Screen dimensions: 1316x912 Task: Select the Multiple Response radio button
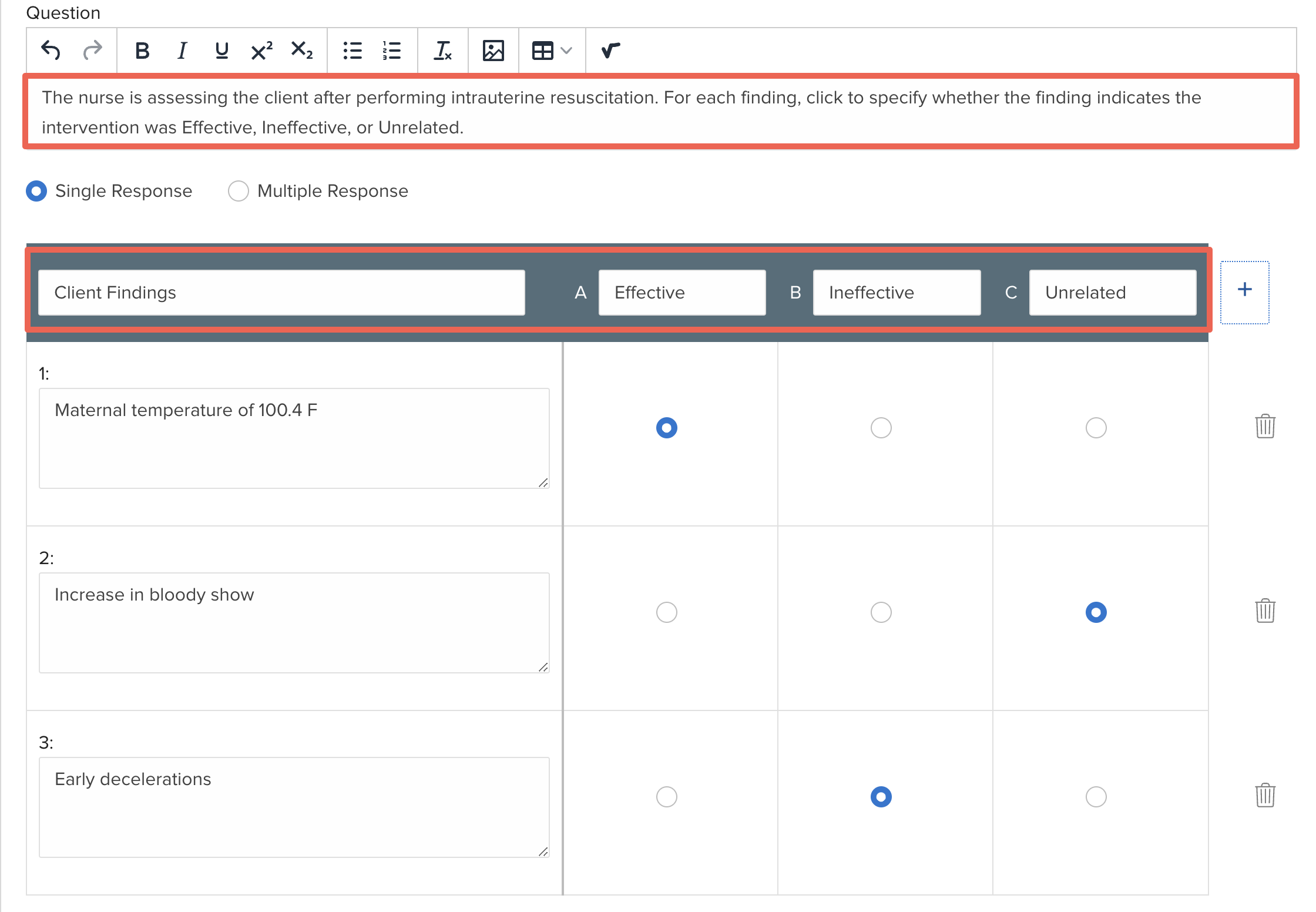tap(239, 190)
